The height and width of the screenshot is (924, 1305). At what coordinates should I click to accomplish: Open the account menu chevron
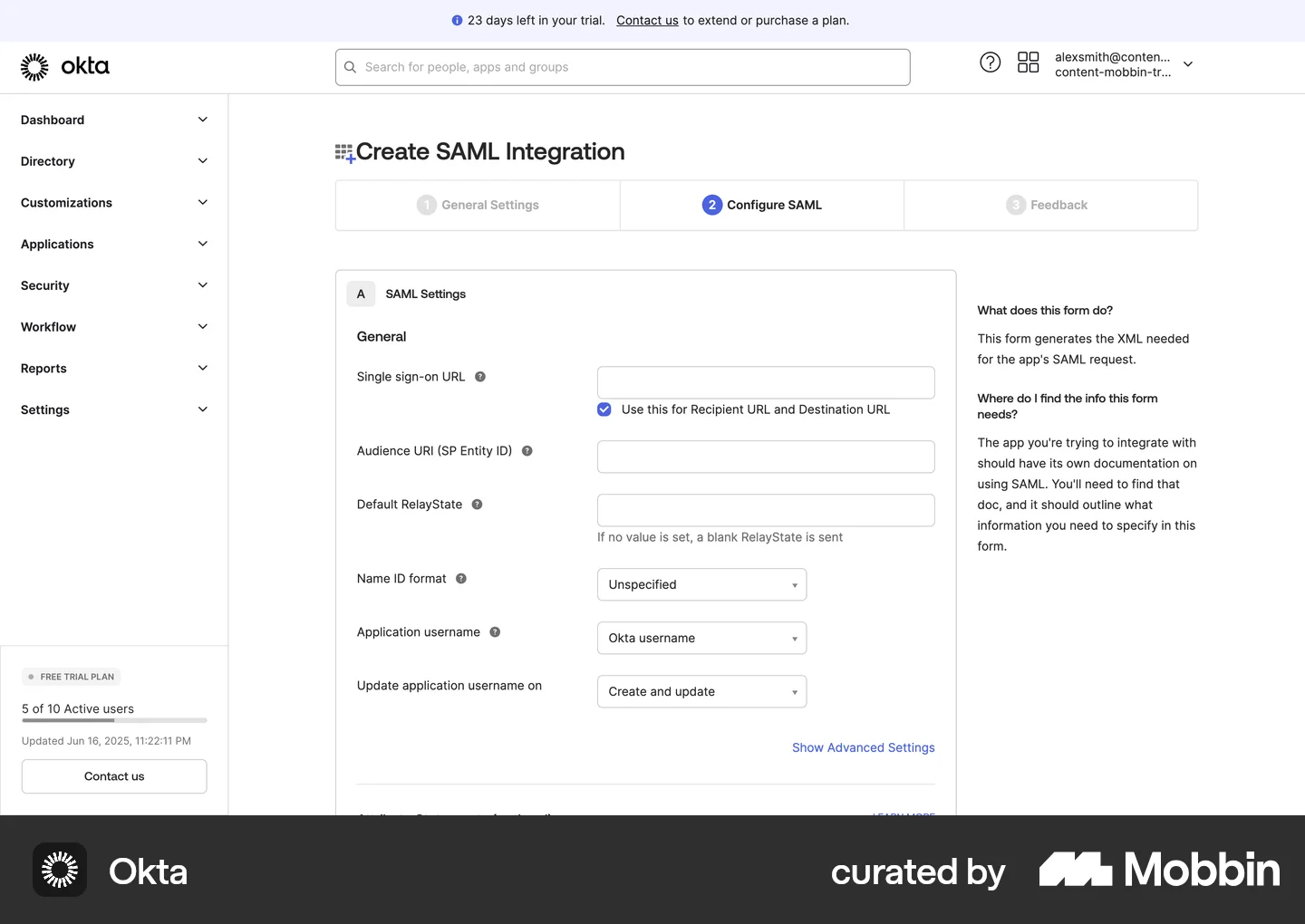pyautogui.click(x=1188, y=64)
